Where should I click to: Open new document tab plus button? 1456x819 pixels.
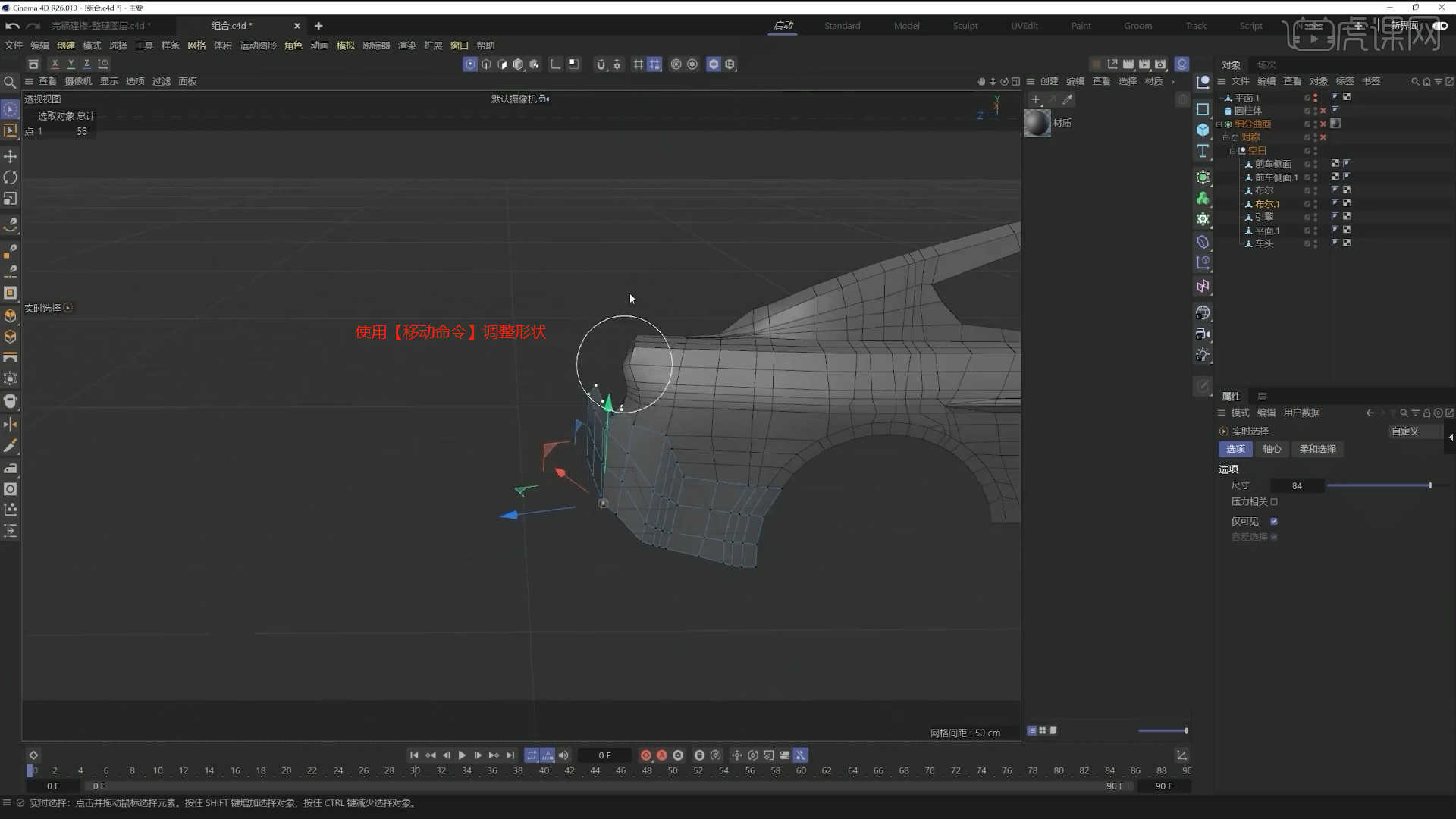coord(318,26)
